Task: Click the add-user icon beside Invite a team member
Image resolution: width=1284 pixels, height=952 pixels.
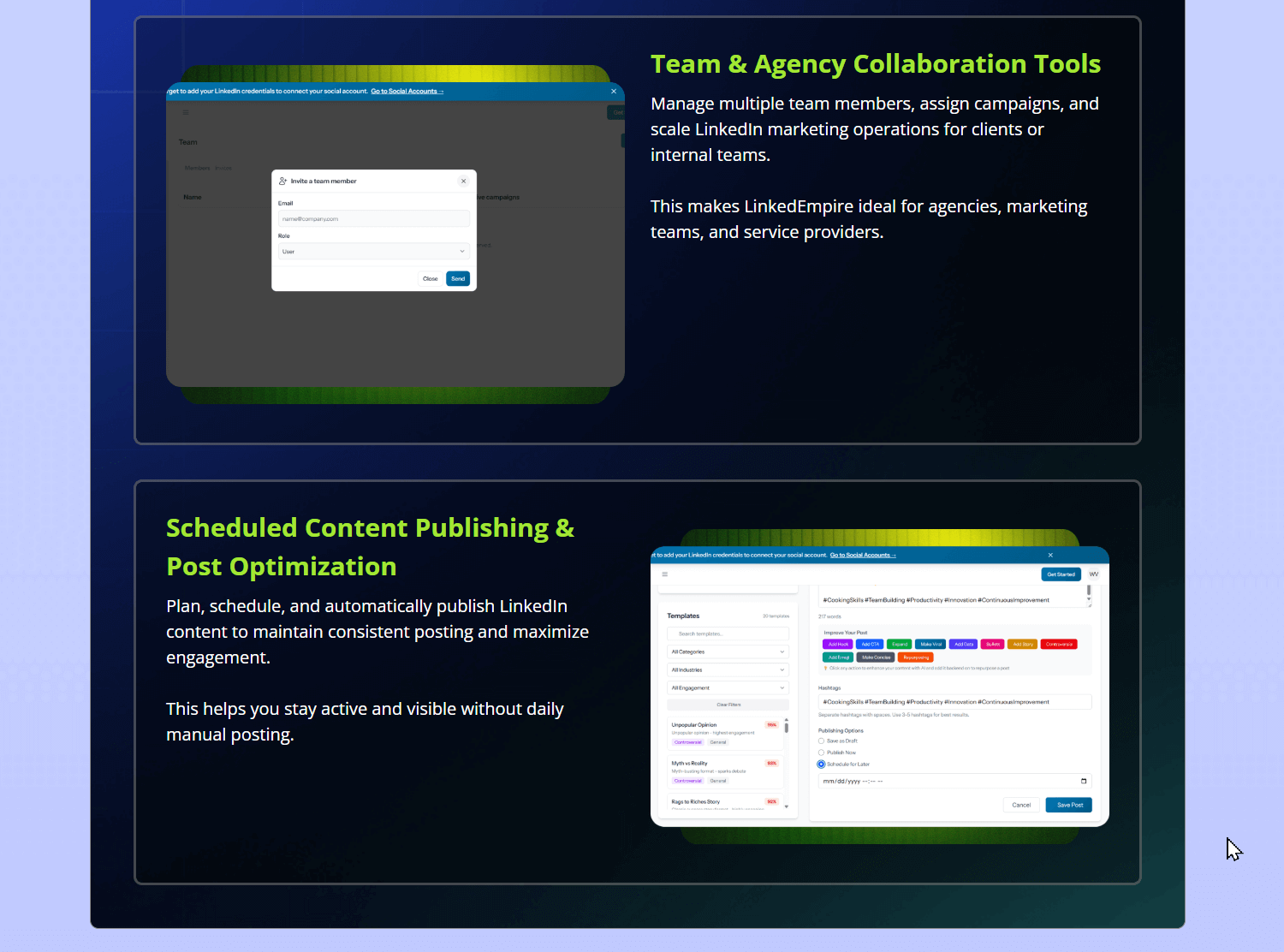Action: pyautogui.click(x=282, y=181)
